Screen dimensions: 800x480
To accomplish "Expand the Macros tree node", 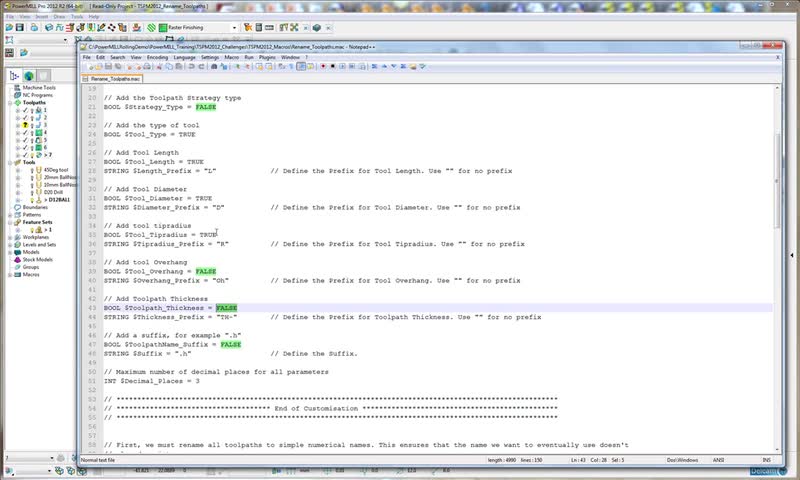I will click(10, 274).
